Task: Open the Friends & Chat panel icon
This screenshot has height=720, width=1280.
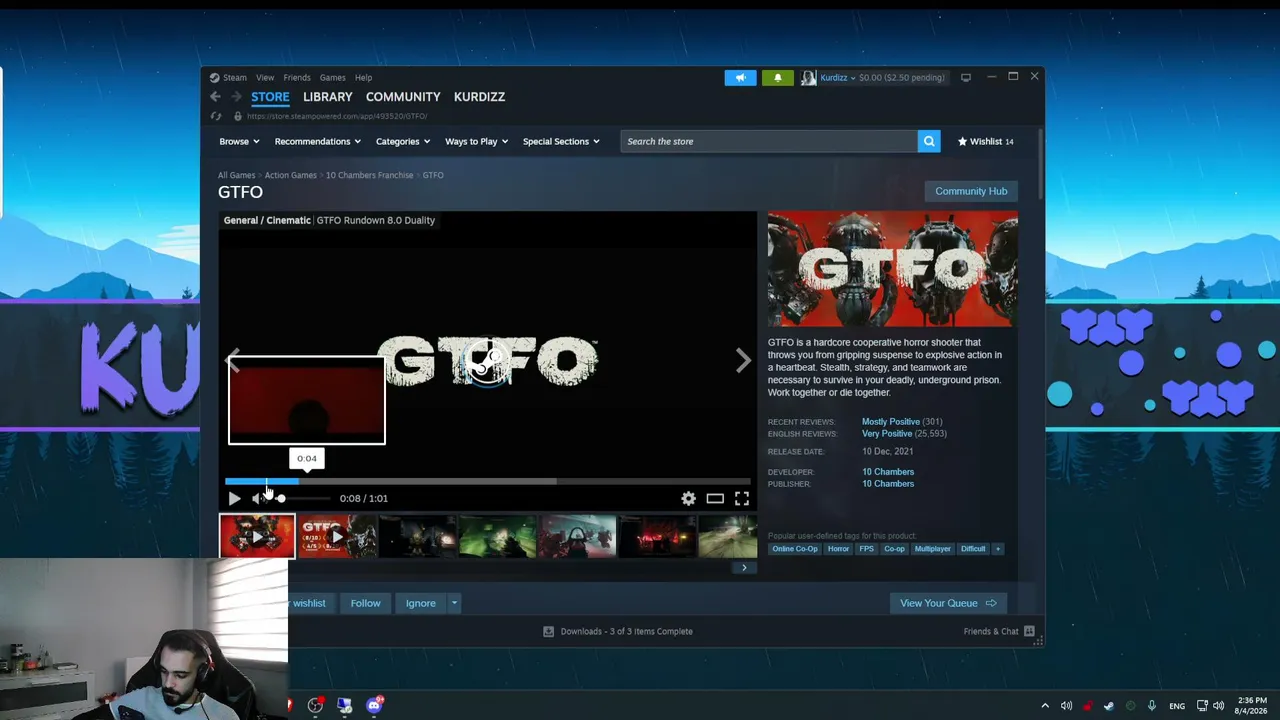Action: 1029,631
